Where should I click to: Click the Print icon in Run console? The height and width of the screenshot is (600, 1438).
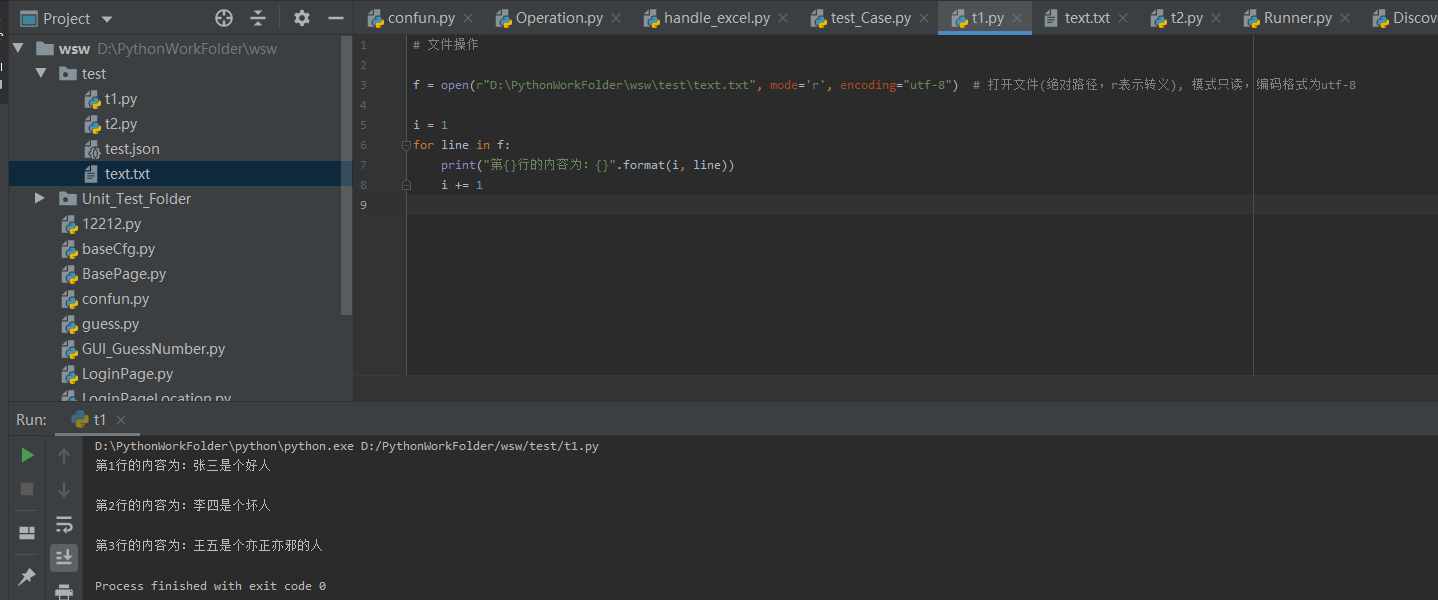click(64, 591)
